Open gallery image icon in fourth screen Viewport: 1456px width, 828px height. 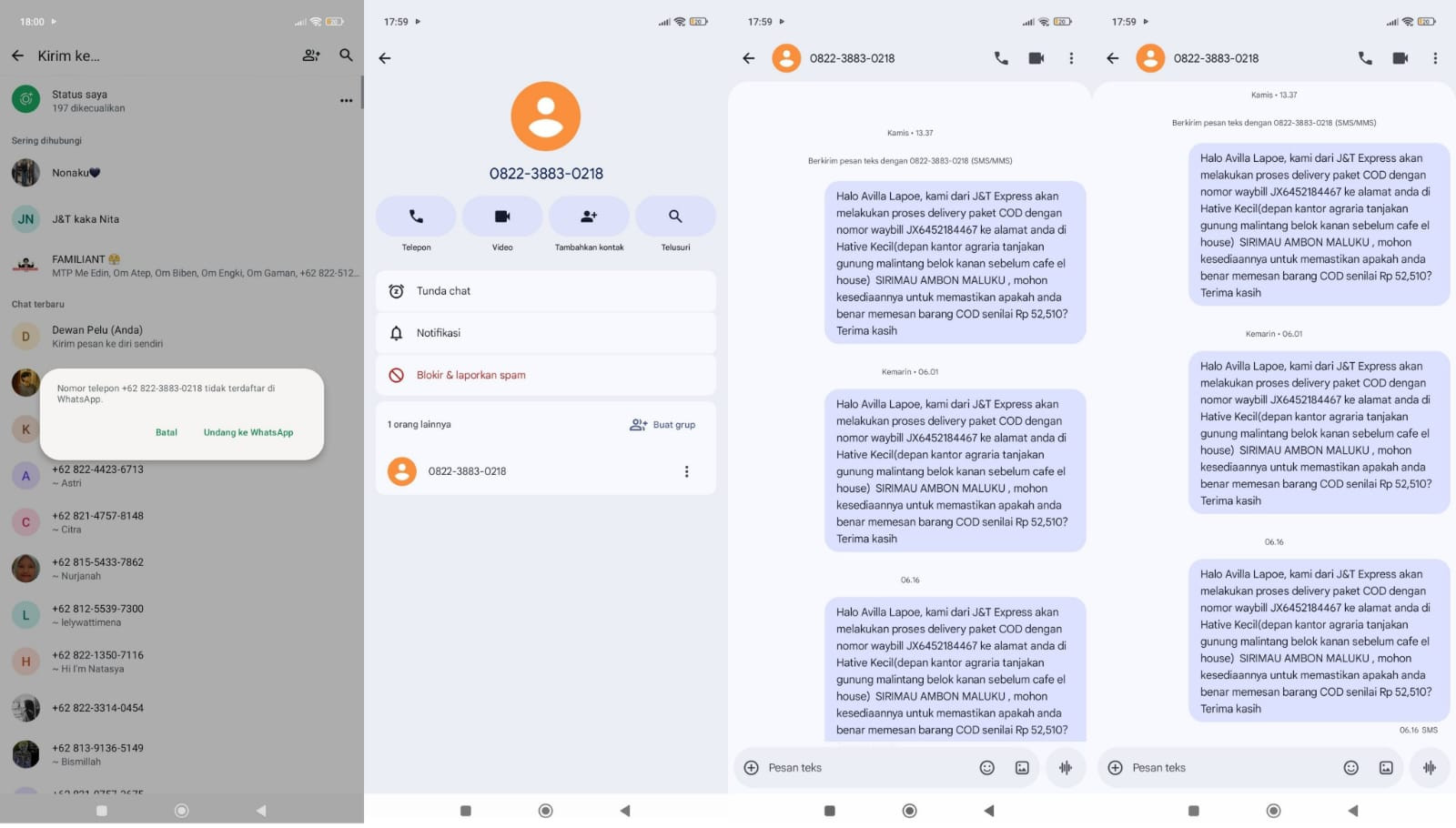[x=1386, y=768]
